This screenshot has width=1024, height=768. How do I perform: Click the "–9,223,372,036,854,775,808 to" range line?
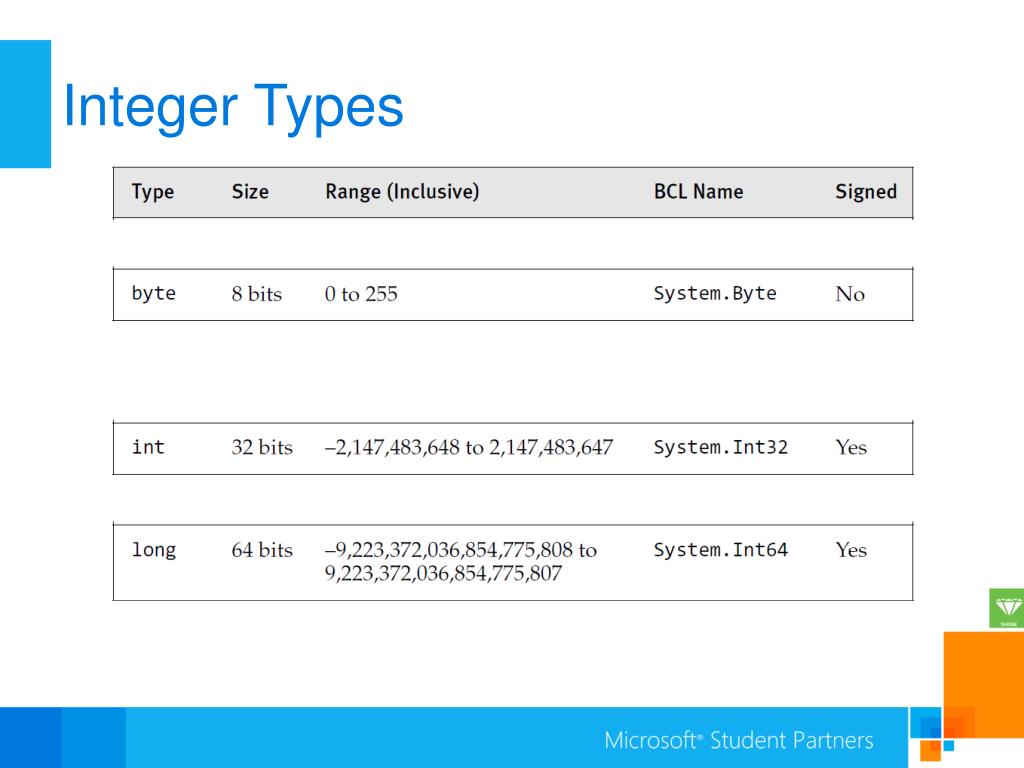pos(461,550)
